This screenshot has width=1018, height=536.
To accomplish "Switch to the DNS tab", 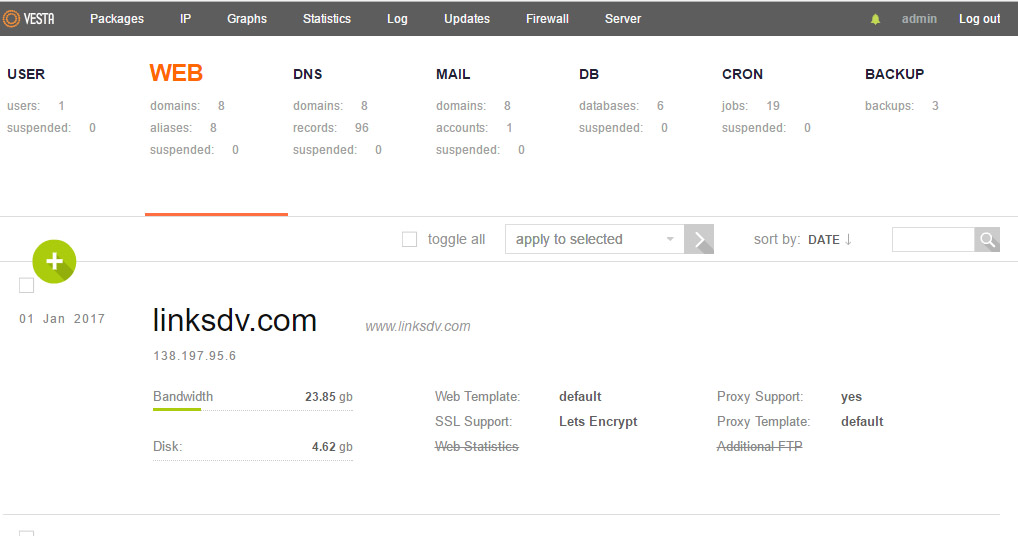I will [308, 74].
